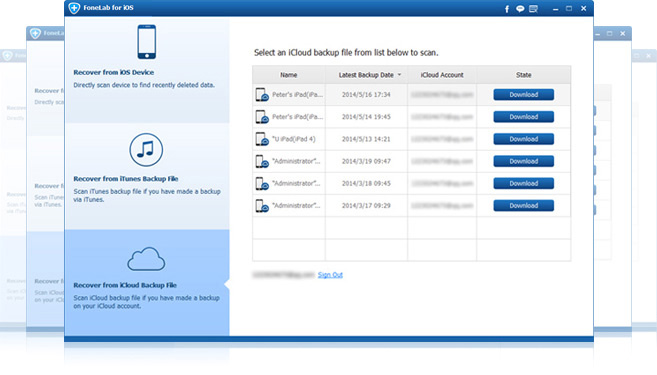
Task: Download the 2014/3/19 09:47 backup
Action: 523,161
